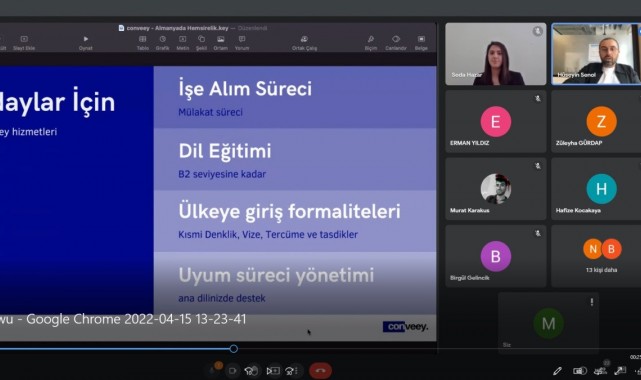Image resolution: width=641 pixels, height=380 pixels.
Task: Hang up with the red end-call button
Action: coord(320,371)
